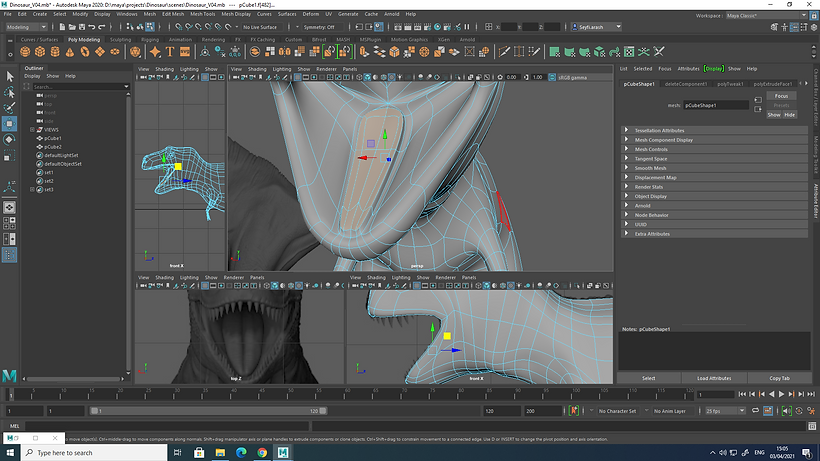
Task: Activate the Rotate tool in toolbox
Action: click(9, 140)
